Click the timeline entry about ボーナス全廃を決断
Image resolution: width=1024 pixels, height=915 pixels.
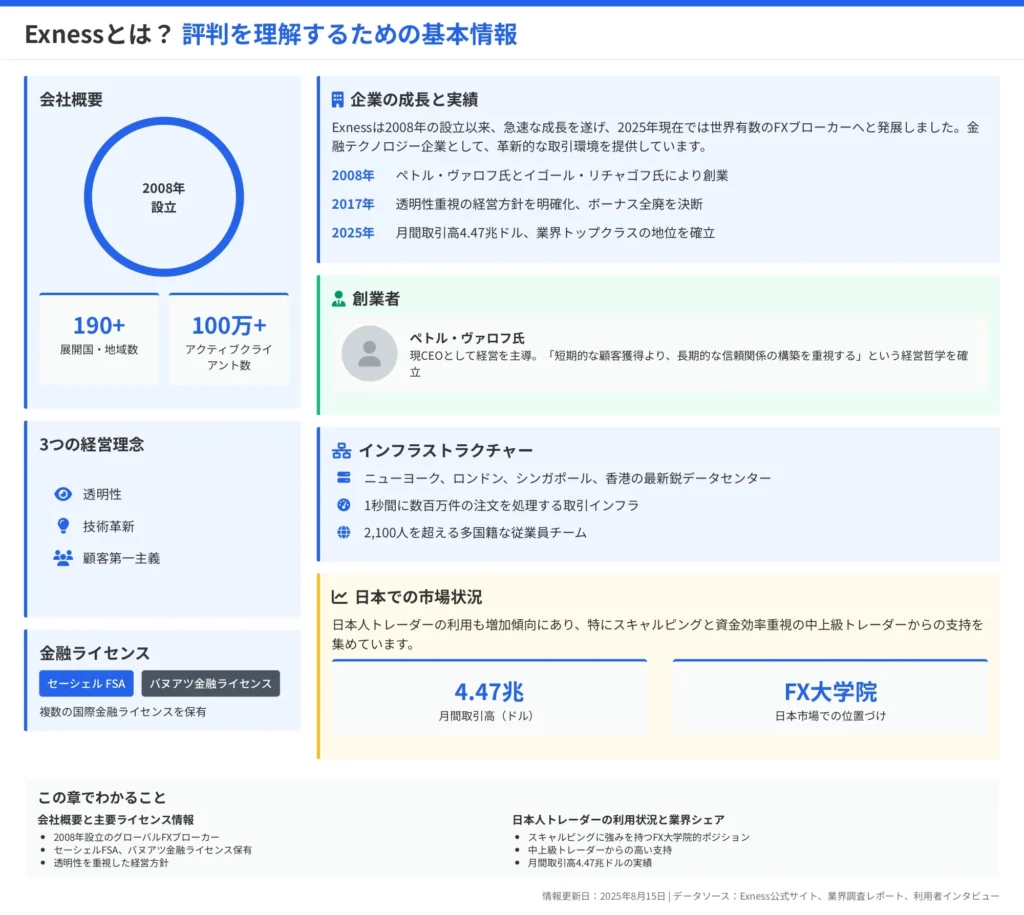coord(549,204)
